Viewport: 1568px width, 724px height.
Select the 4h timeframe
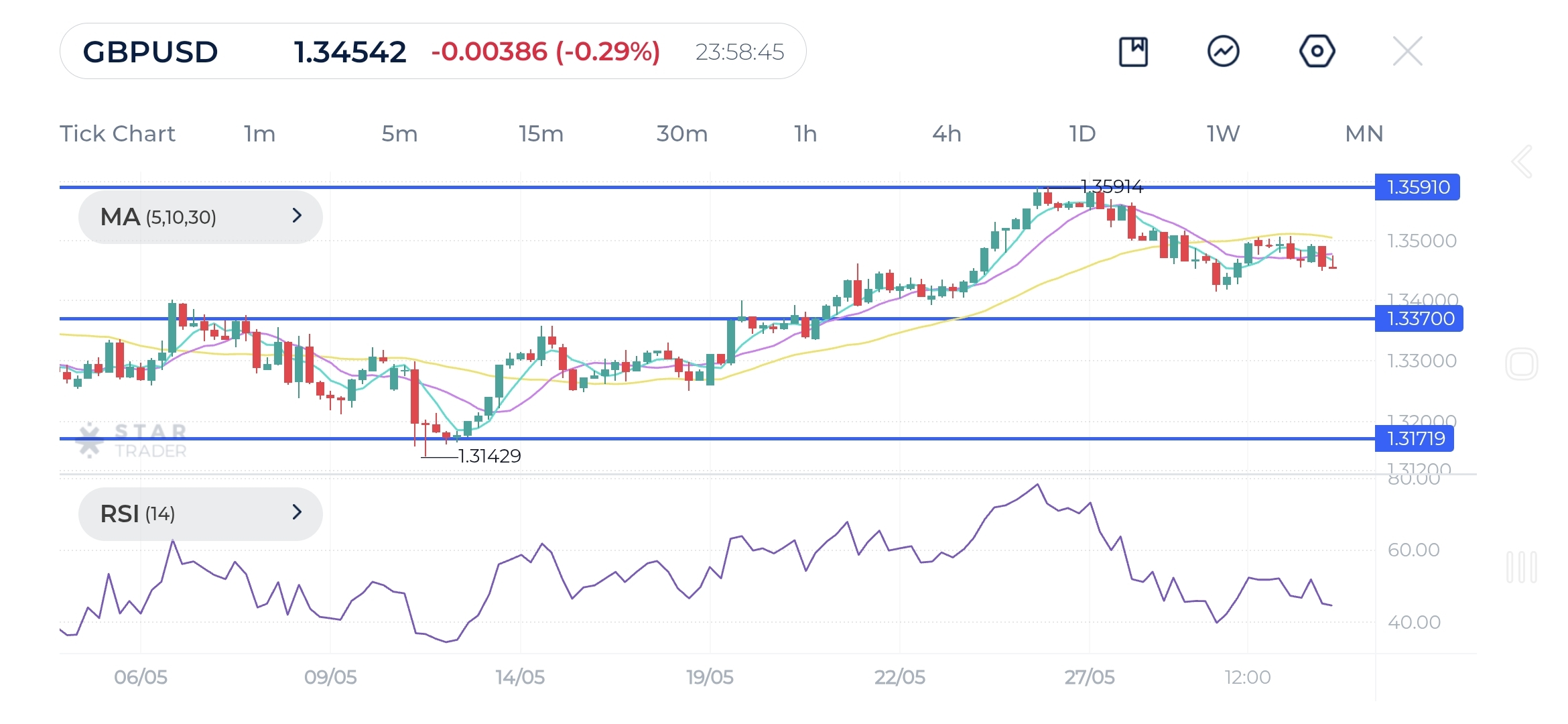tap(946, 133)
